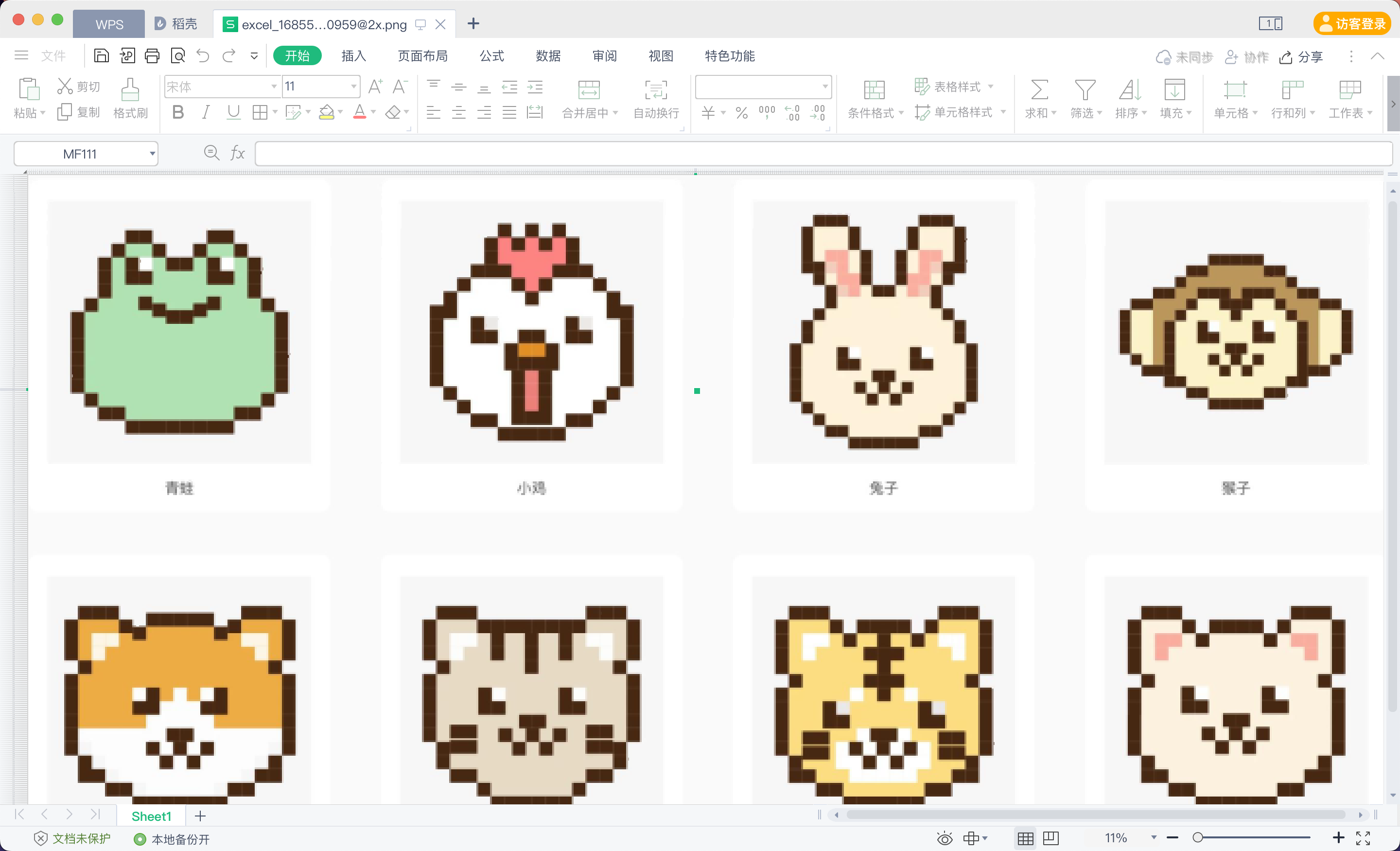Screen dimensions: 1400x851
Task: Toggle underline formatting
Action: (233, 112)
